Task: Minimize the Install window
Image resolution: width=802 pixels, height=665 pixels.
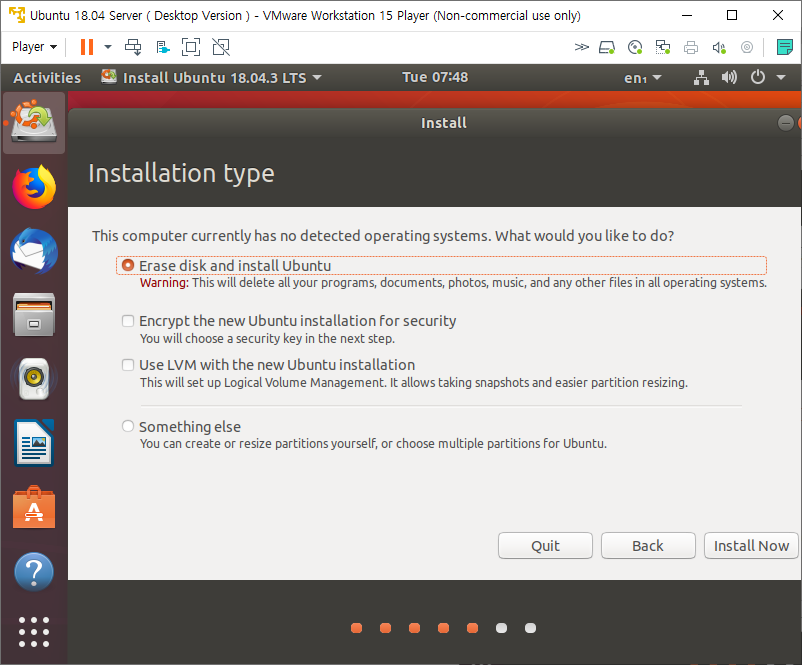Action: pyautogui.click(x=786, y=123)
